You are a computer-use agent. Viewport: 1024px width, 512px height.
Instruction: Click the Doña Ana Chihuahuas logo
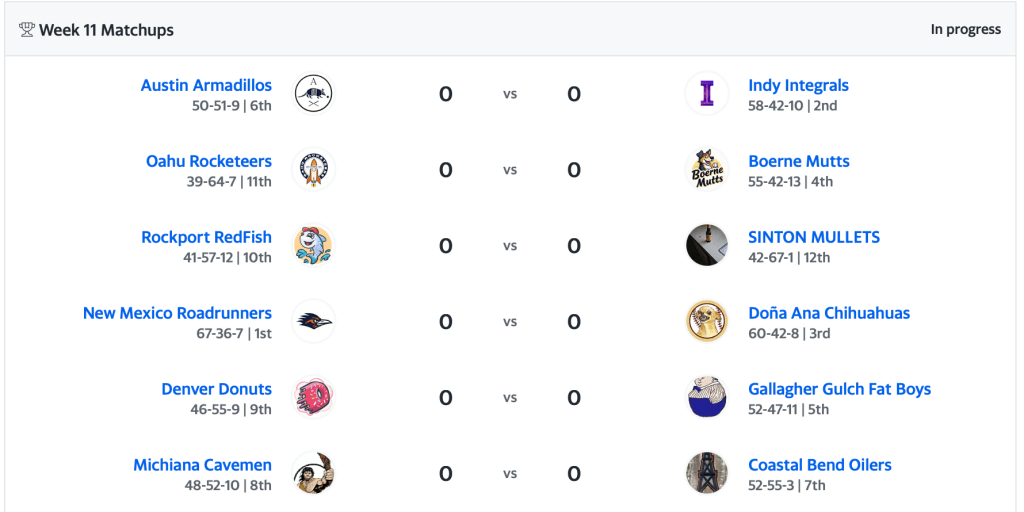coord(707,322)
